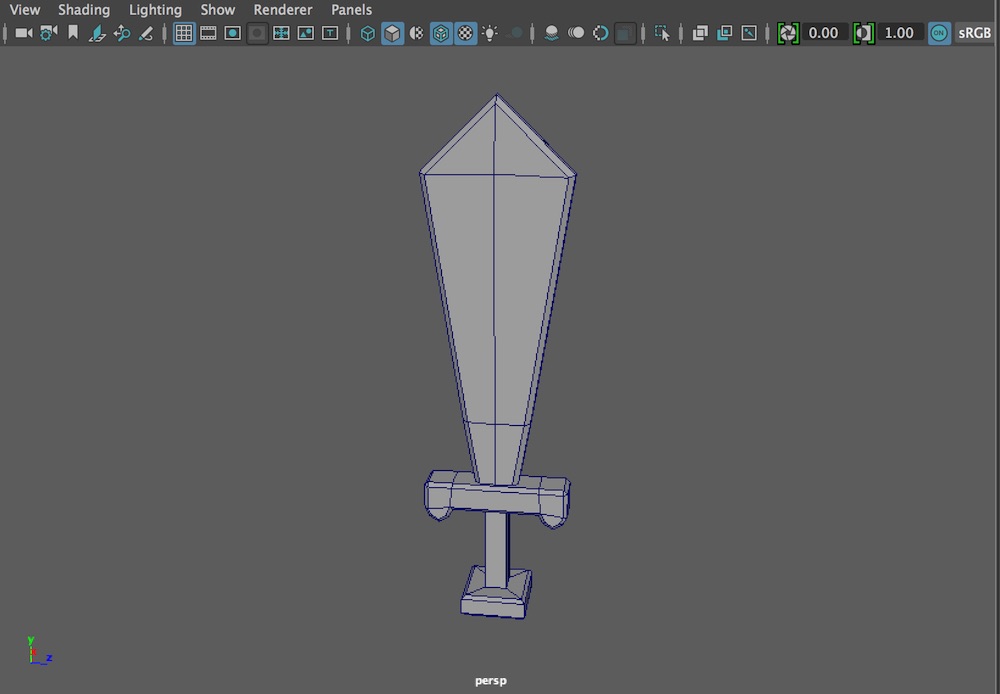Select the 2D Pan/Zoom icon
The image size is (1000, 694).
point(121,33)
